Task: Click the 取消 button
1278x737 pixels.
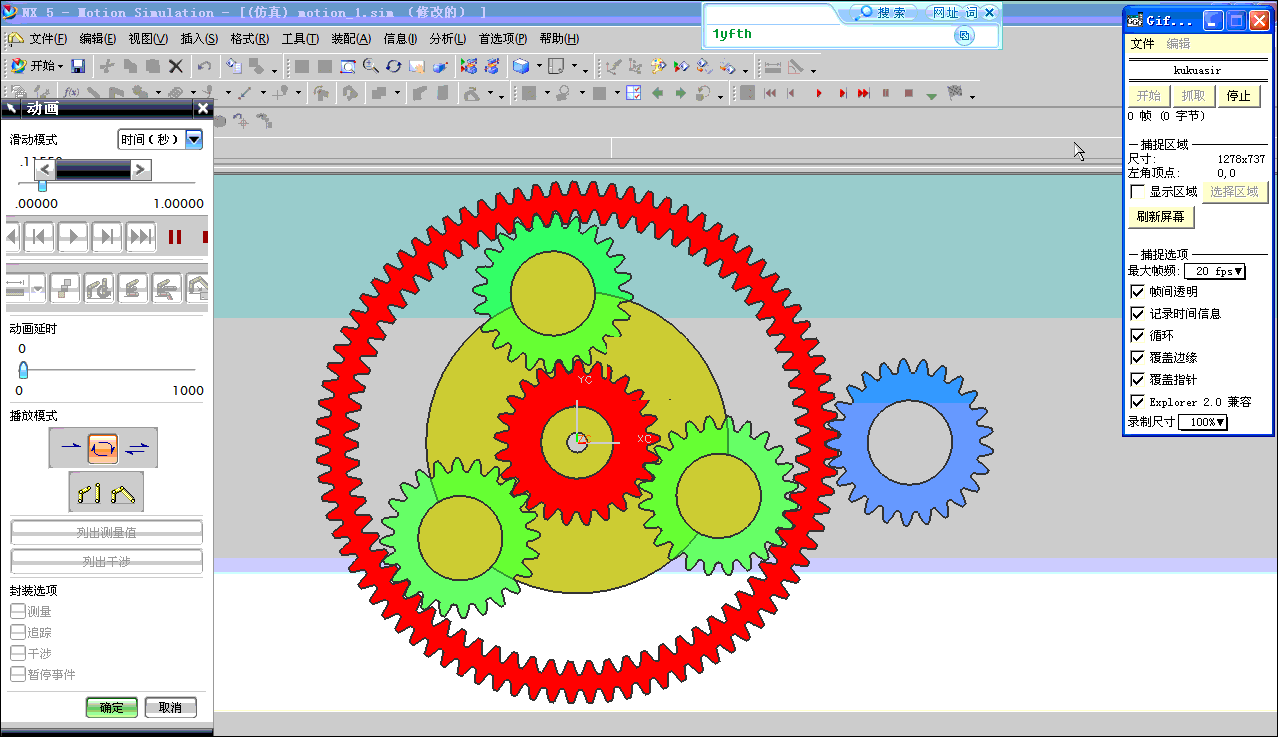Action: coord(170,707)
